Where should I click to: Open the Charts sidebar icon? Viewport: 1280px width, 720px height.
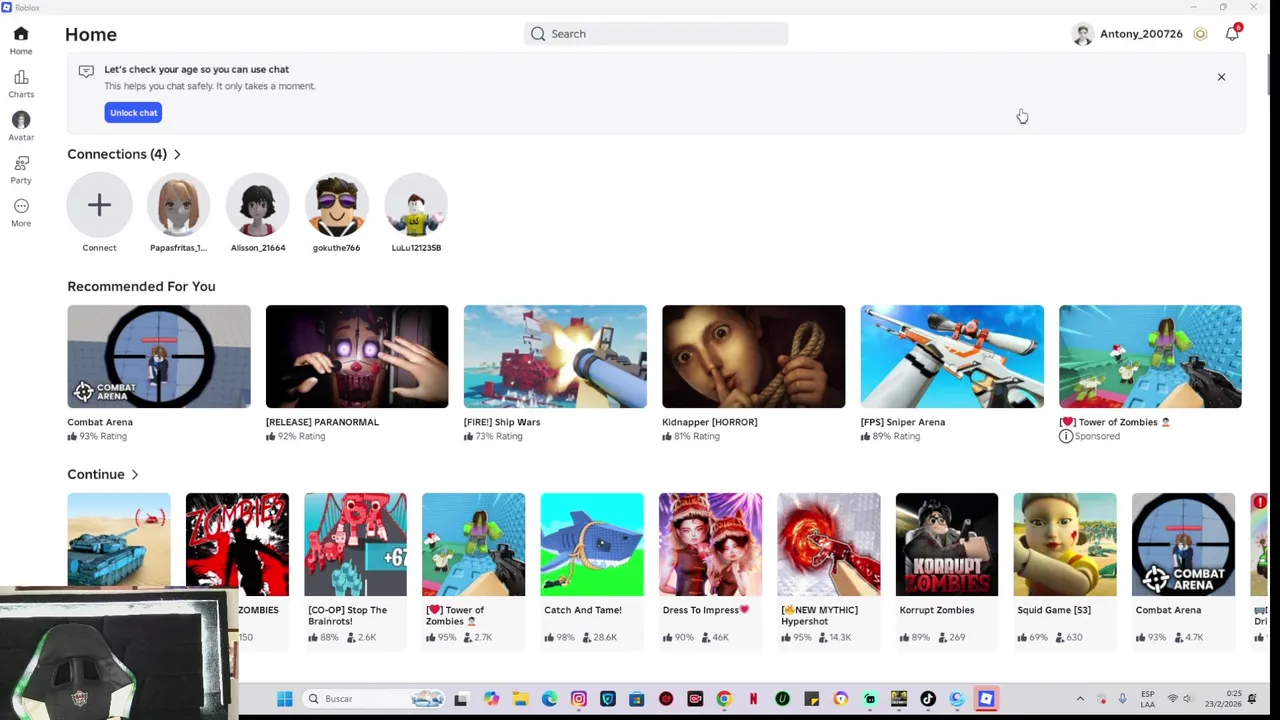[x=21, y=77]
